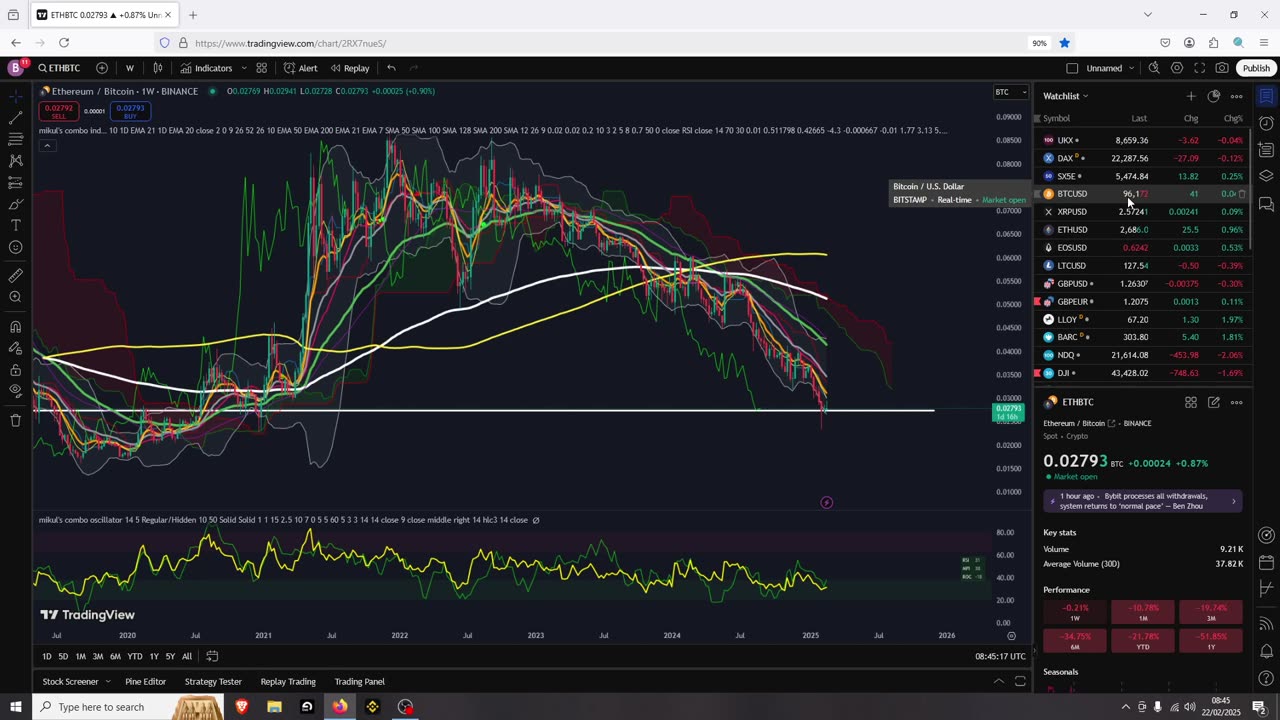Open the Indicators dialog
This screenshot has width=1280, height=720.
pos(206,68)
